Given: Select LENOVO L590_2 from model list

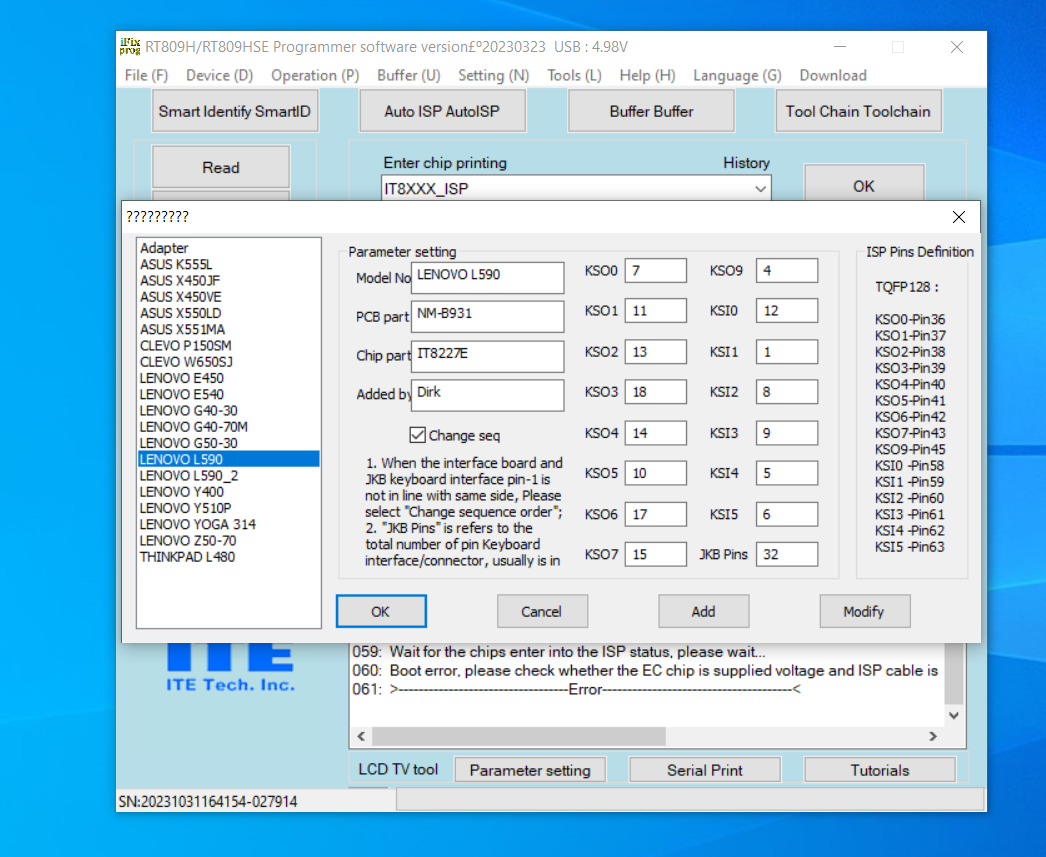Looking at the screenshot, I should point(189,475).
